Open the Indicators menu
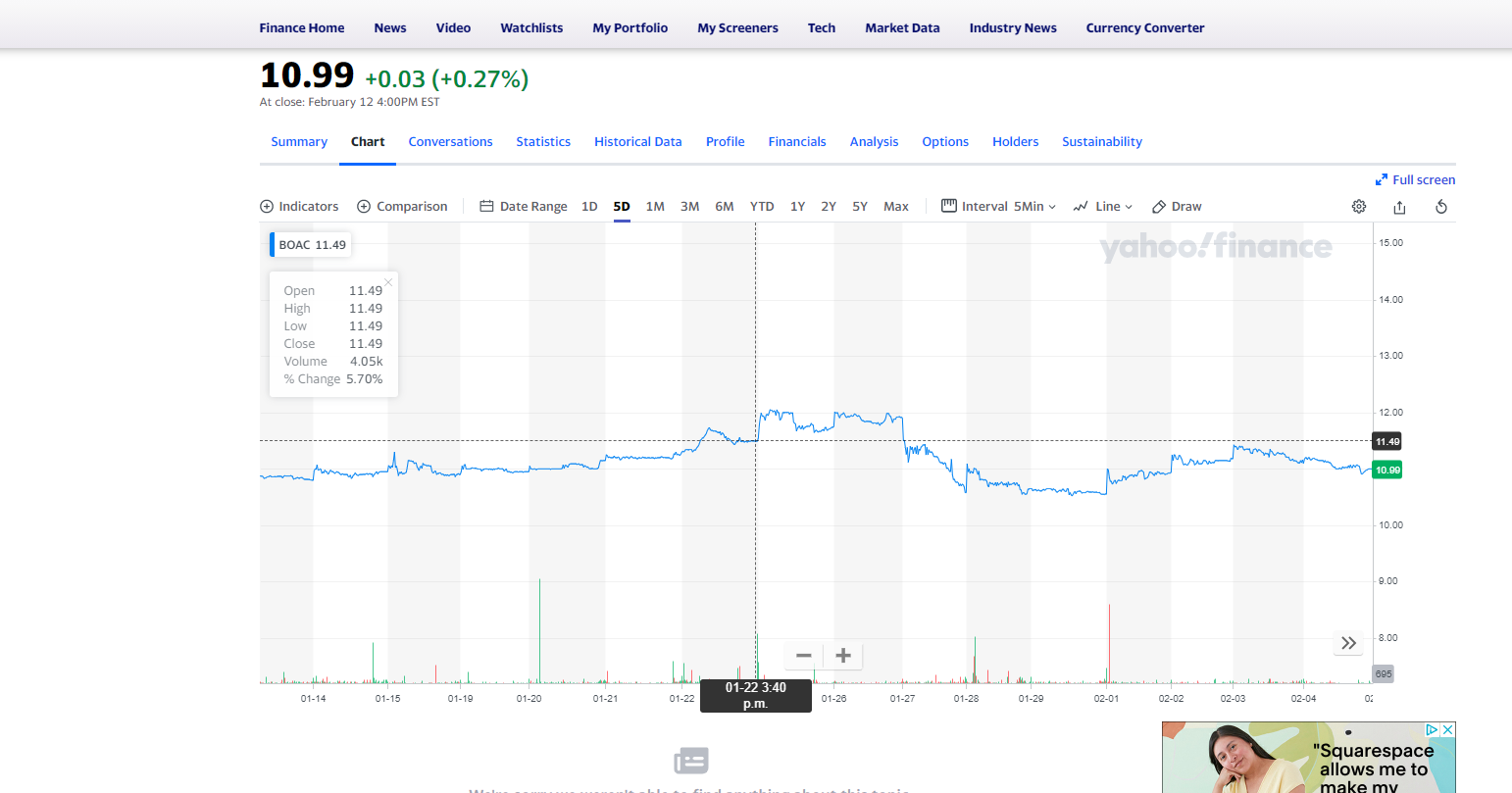1512x793 pixels. tap(299, 207)
